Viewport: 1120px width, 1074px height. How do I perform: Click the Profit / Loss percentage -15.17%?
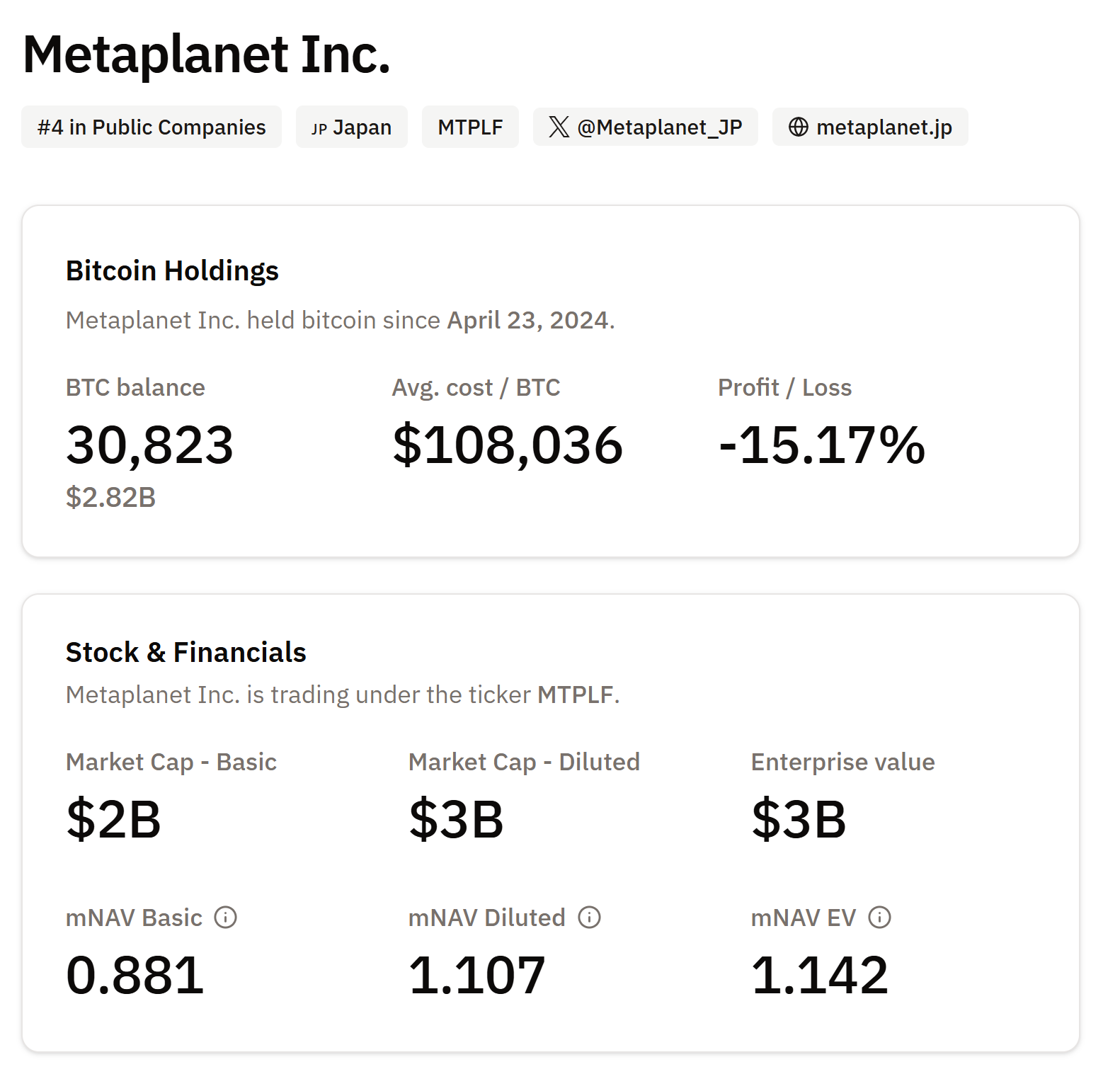click(x=821, y=445)
